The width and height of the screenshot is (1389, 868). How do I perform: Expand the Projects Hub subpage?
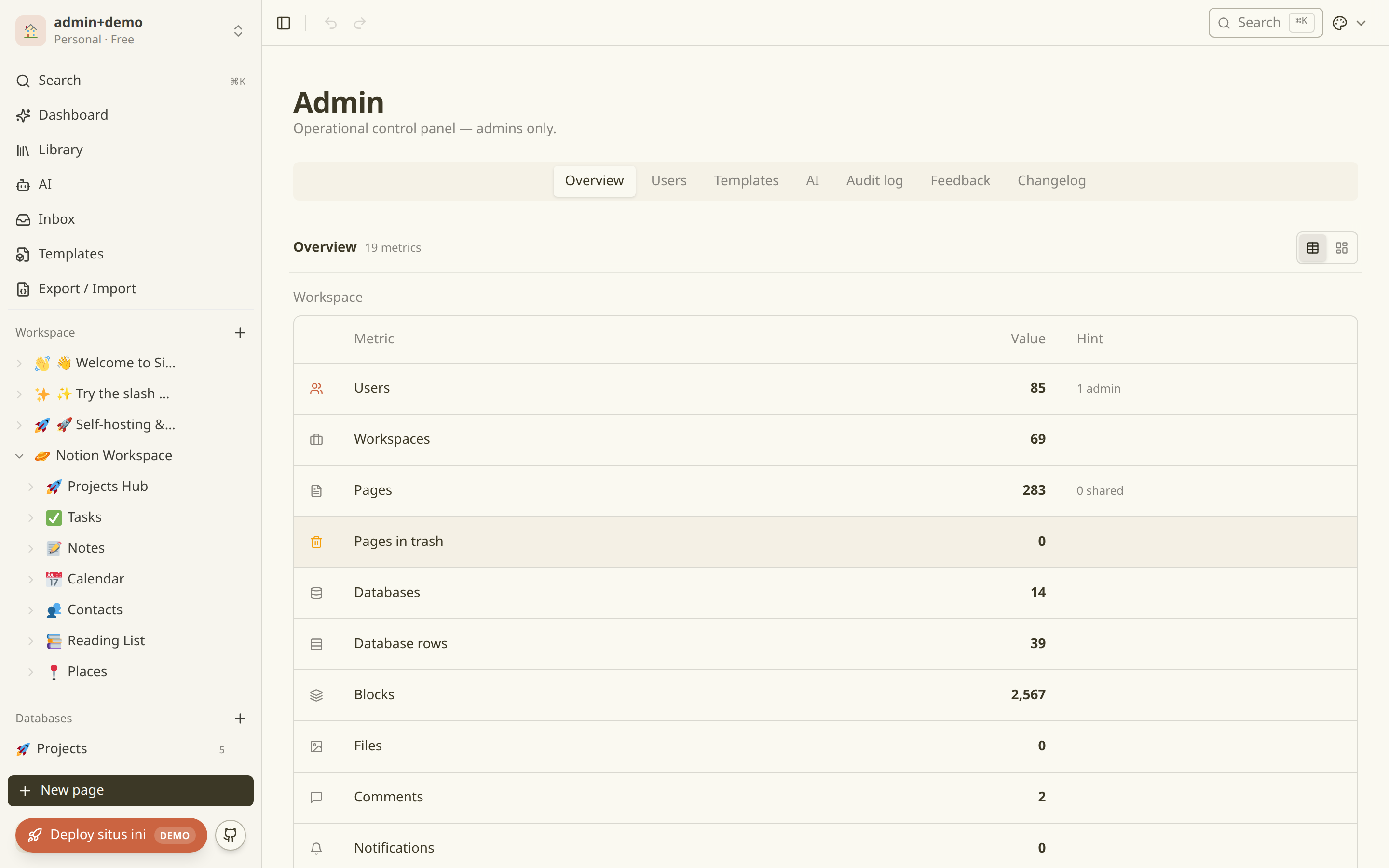pyautogui.click(x=31, y=487)
